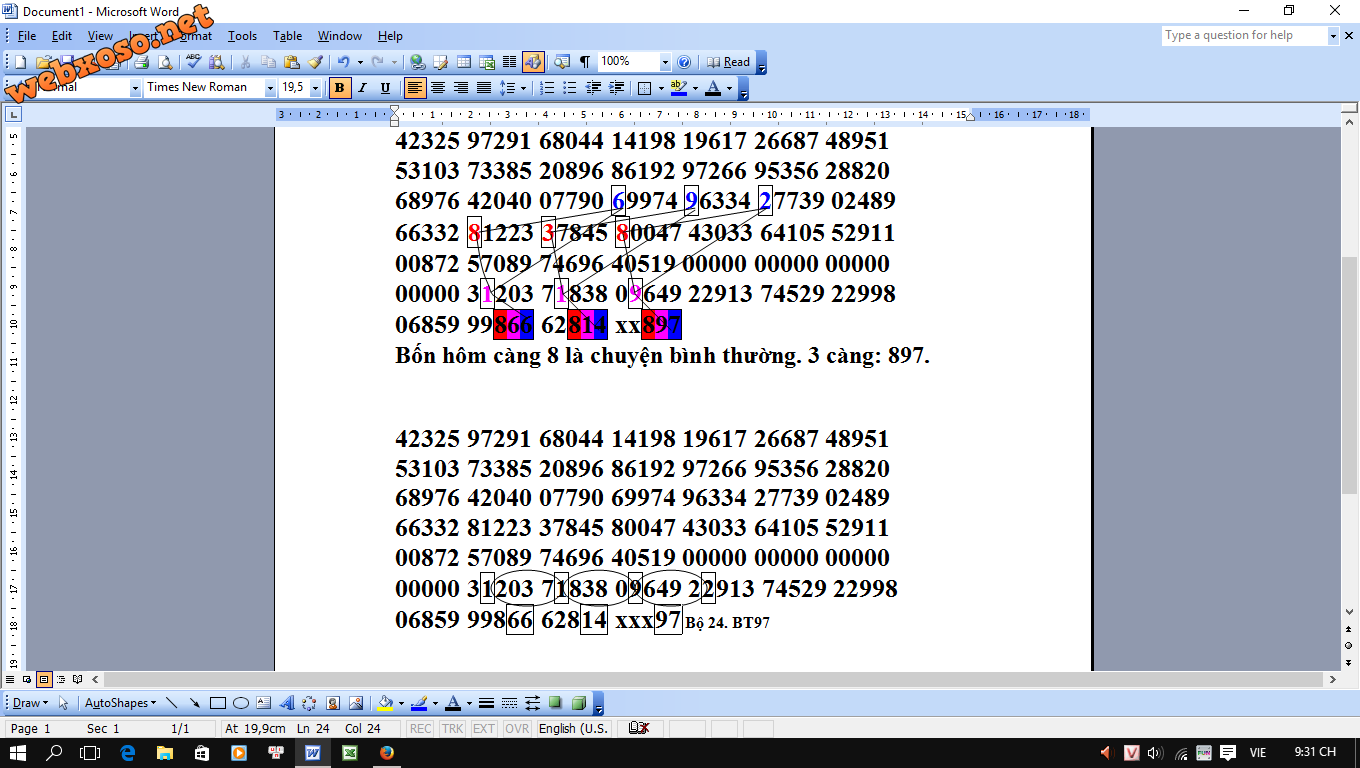The image size is (1360, 768).
Task: Click the Numbering list icon
Action: pyautogui.click(x=547, y=88)
